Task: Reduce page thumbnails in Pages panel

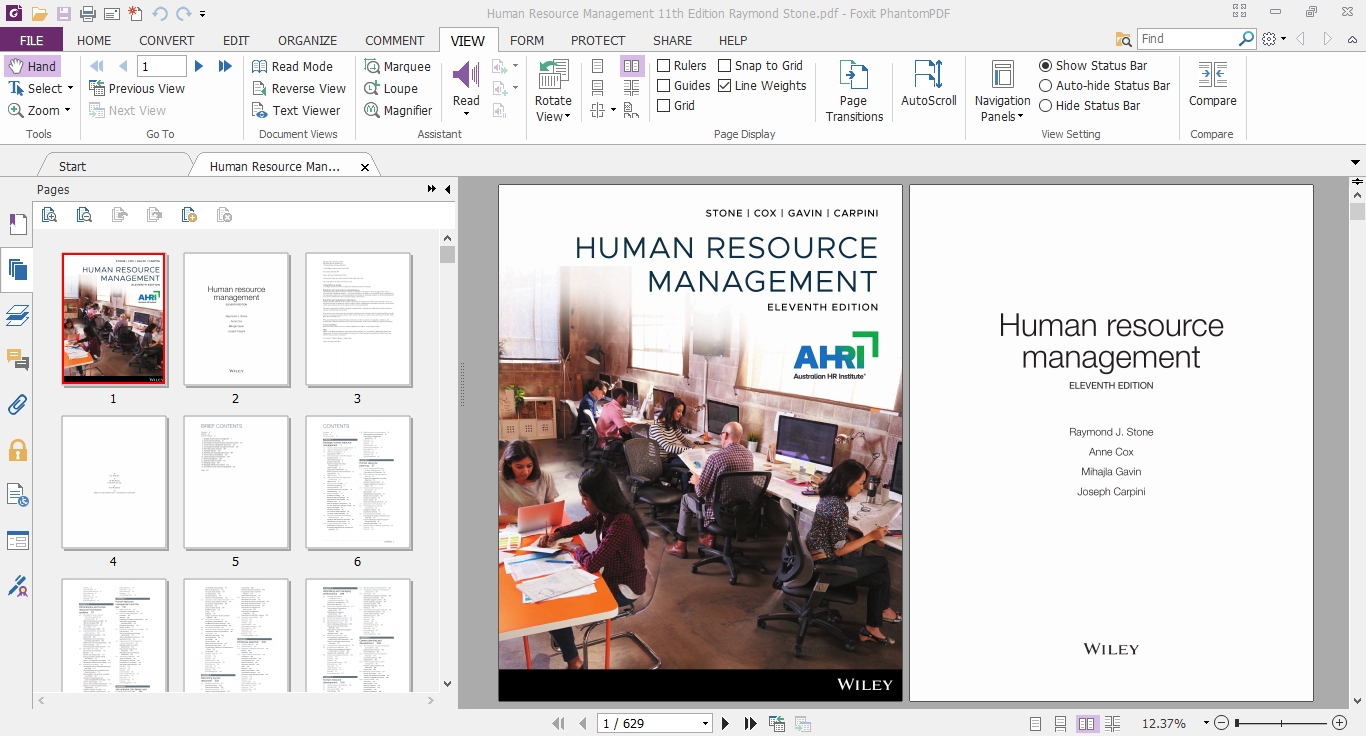Action: (85, 215)
